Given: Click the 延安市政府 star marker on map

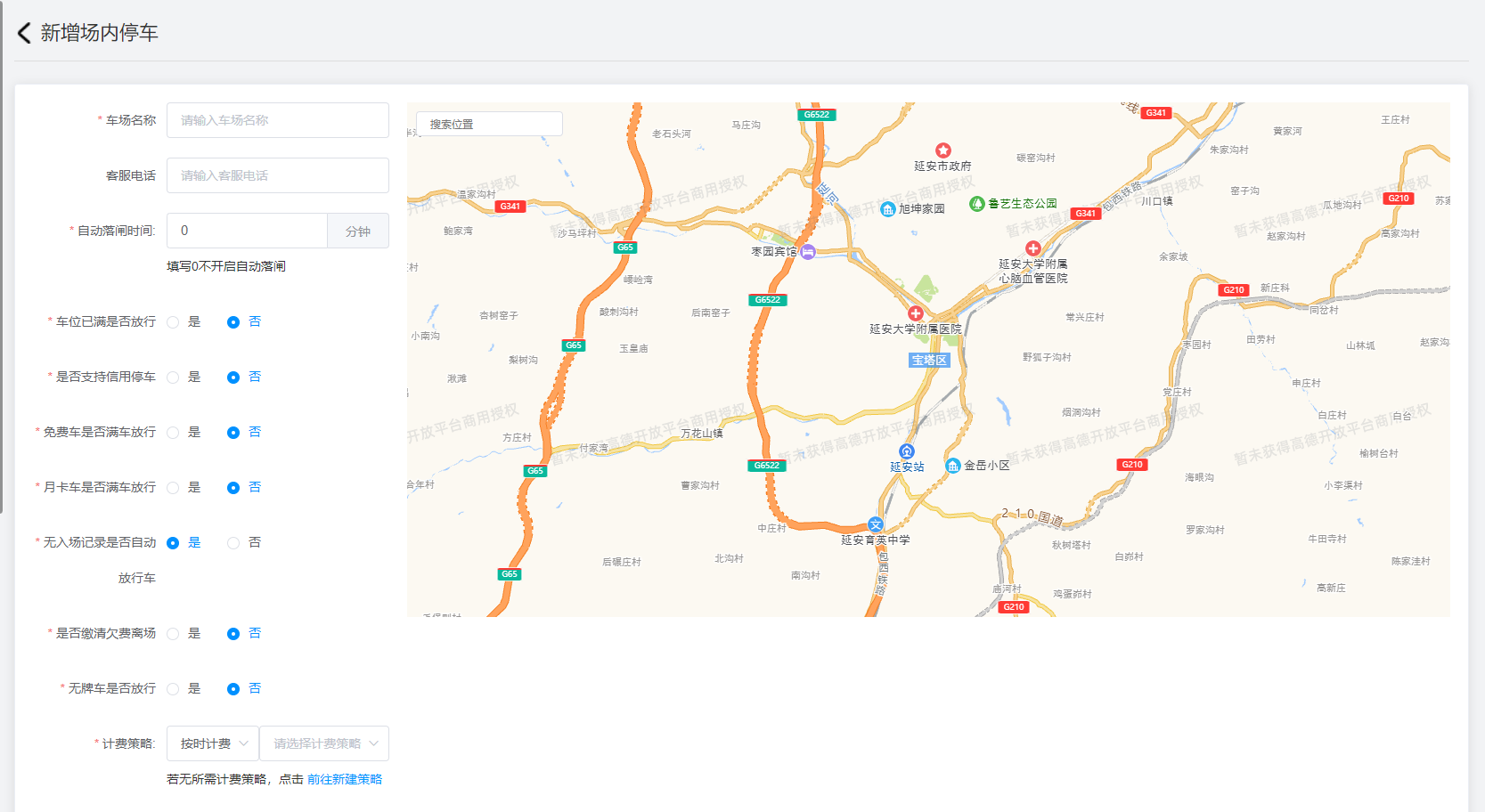Looking at the screenshot, I should pos(942,150).
